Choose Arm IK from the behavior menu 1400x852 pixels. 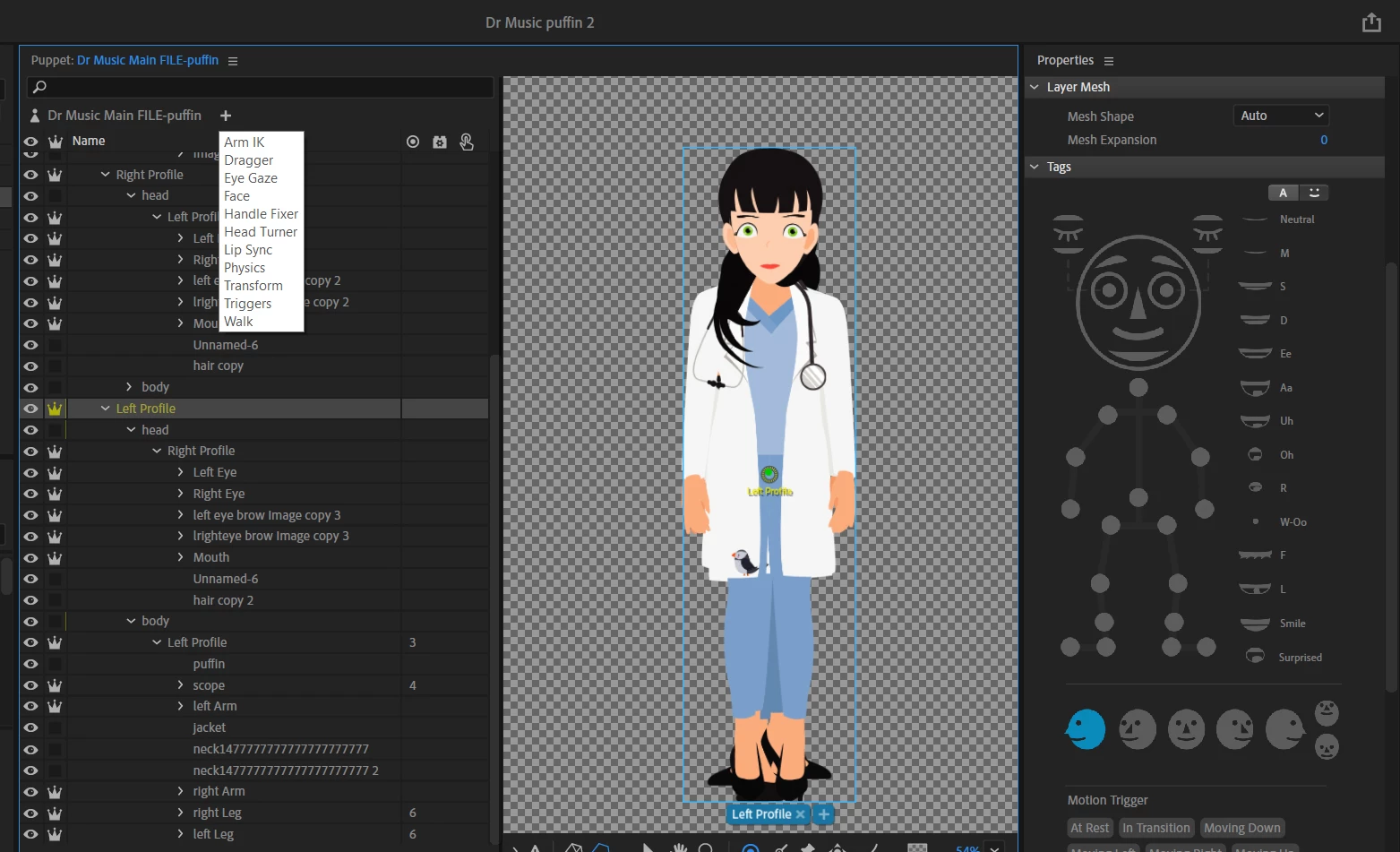(x=245, y=142)
